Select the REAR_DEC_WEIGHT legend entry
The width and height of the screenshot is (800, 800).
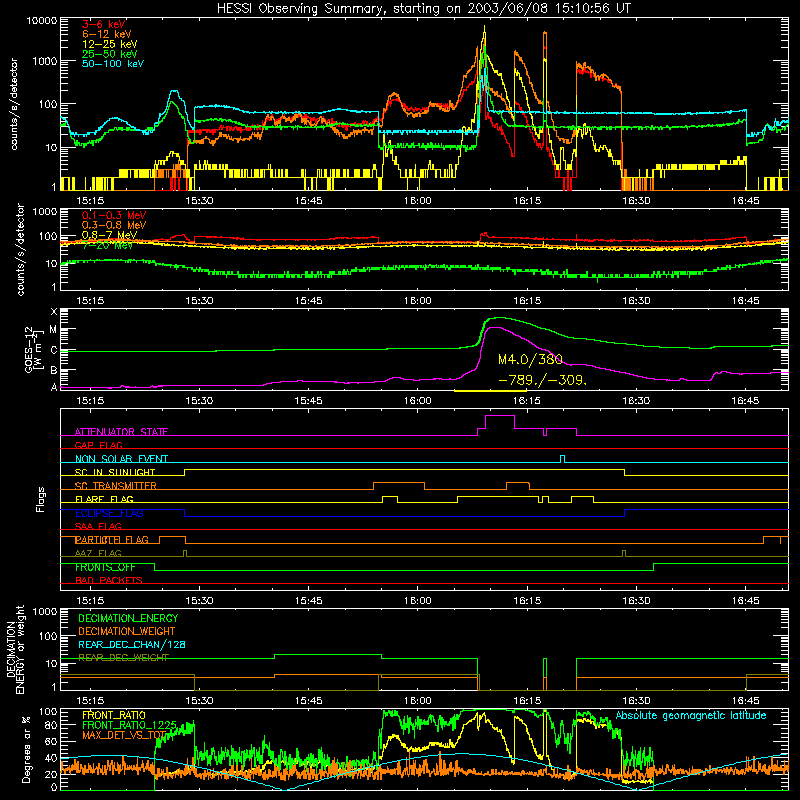[x=123, y=658]
